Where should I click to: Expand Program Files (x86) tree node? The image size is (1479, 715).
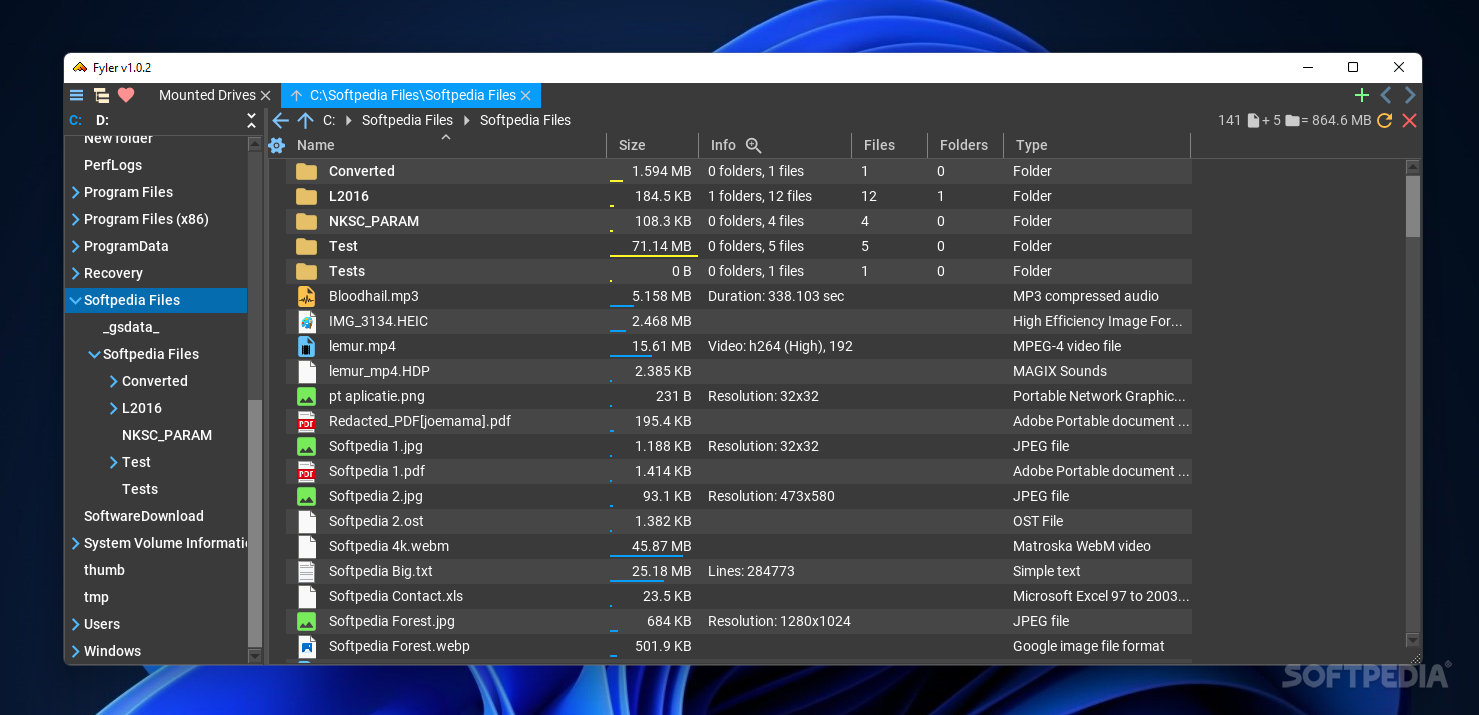(x=75, y=219)
